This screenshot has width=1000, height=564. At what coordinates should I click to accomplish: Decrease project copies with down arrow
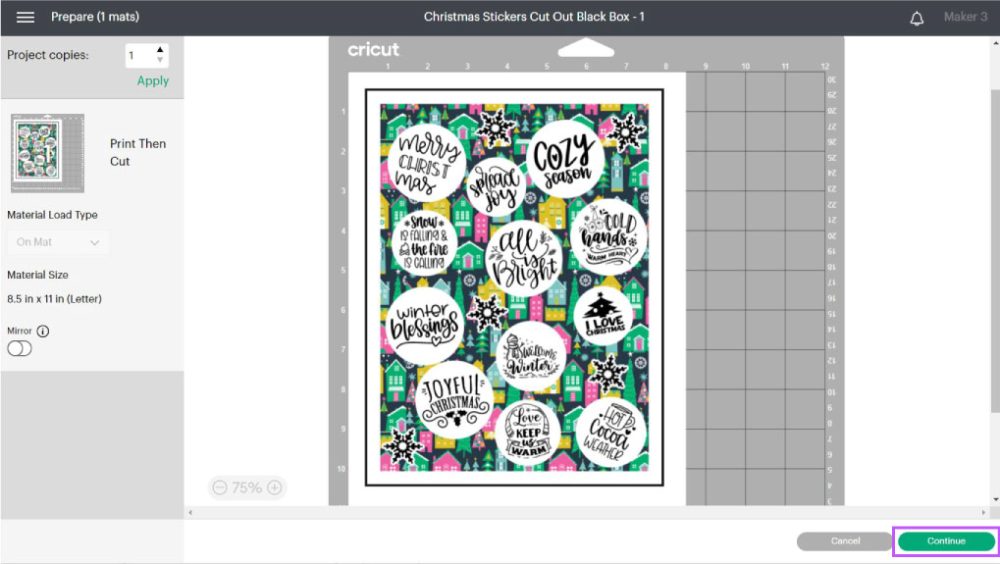pyautogui.click(x=160, y=60)
